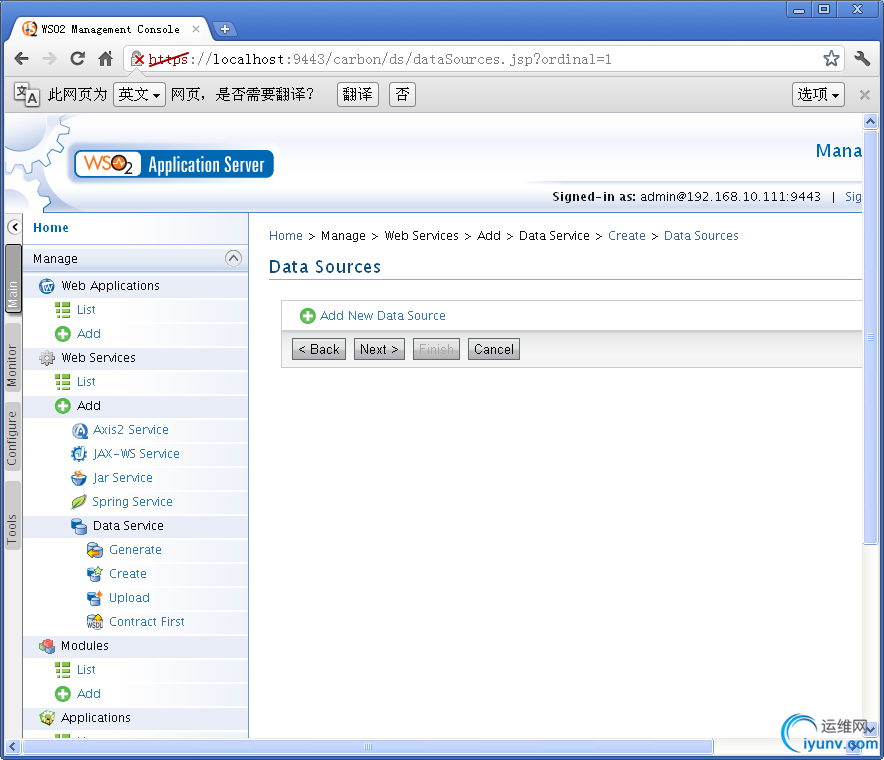
Task: Click the Add plus icon under Web Services
Action: [63, 406]
